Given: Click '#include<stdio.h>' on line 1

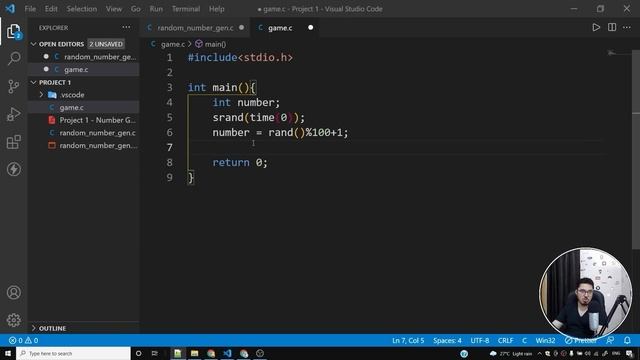Looking at the screenshot, I should point(240,58).
